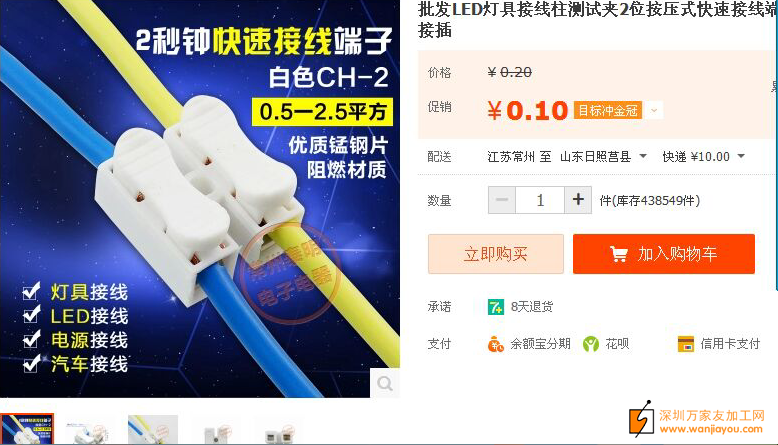Click the green 7+ return-guarantee icon
The width and height of the screenshot is (778, 445).
[496, 307]
